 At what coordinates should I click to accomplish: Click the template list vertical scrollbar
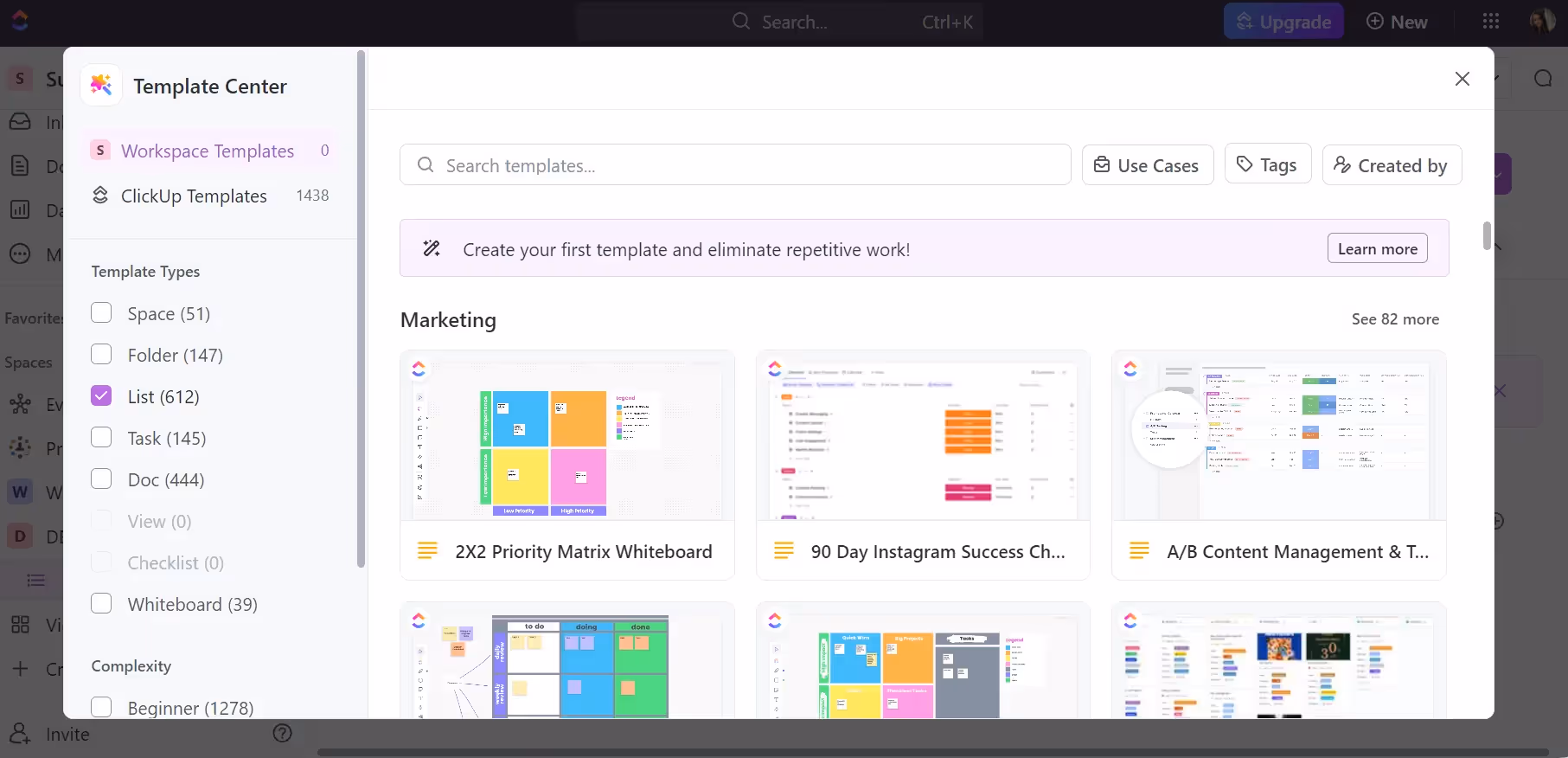click(1487, 235)
